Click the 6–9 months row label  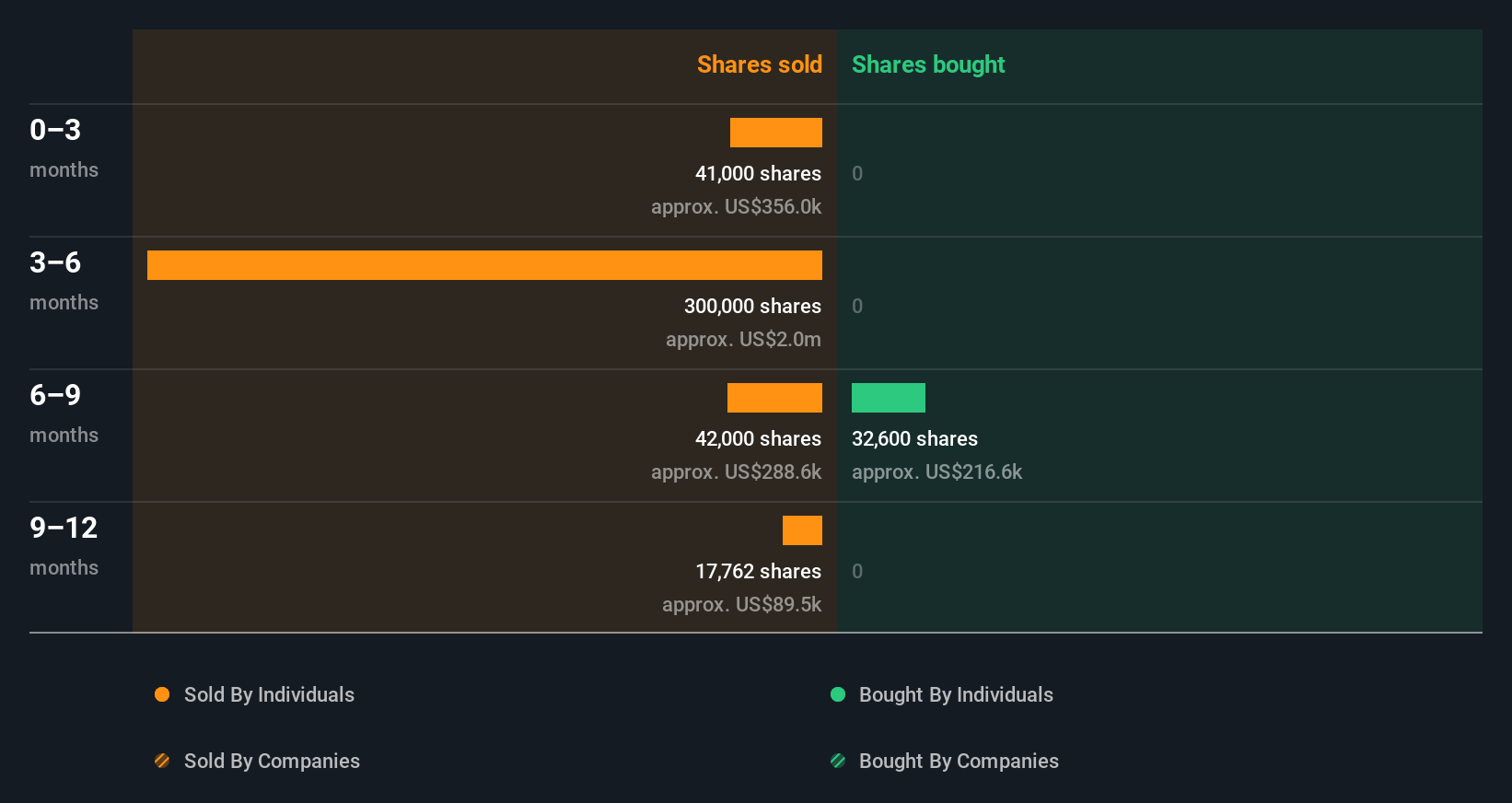tap(64, 413)
